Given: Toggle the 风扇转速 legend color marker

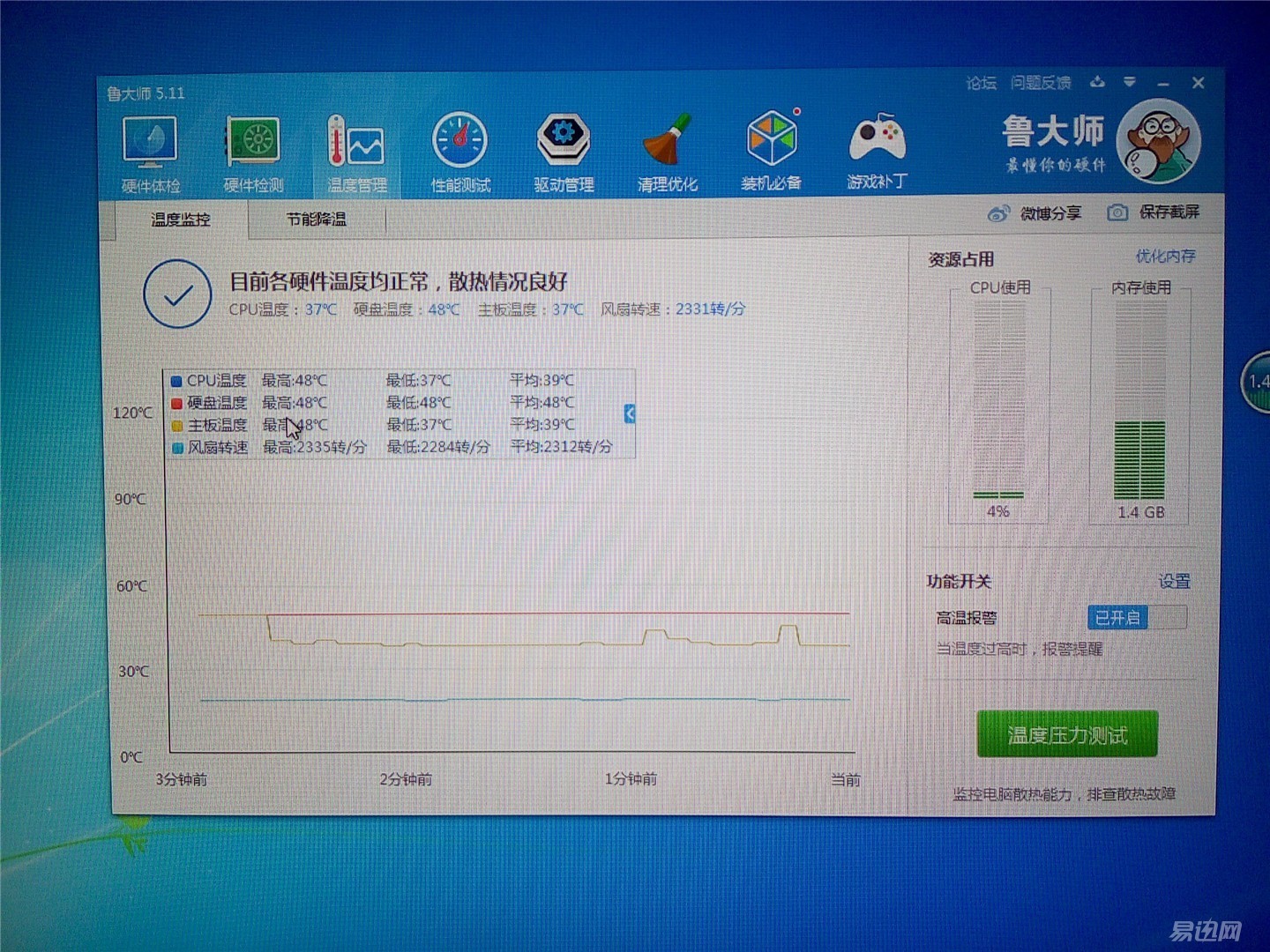Looking at the screenshot, I should (179, 447).
